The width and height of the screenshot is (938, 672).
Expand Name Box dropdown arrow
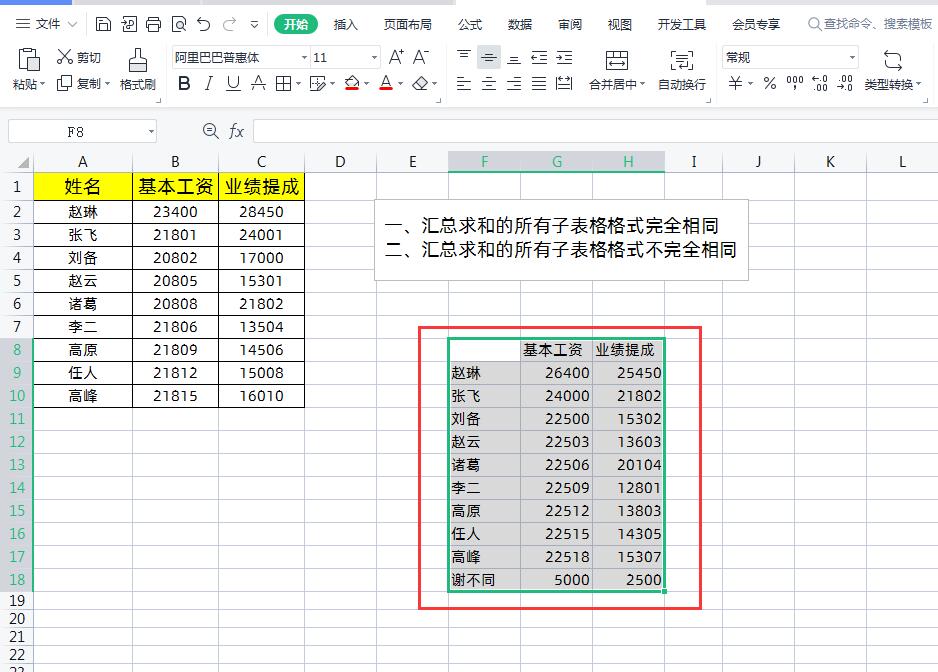click(x=151, y=131)
